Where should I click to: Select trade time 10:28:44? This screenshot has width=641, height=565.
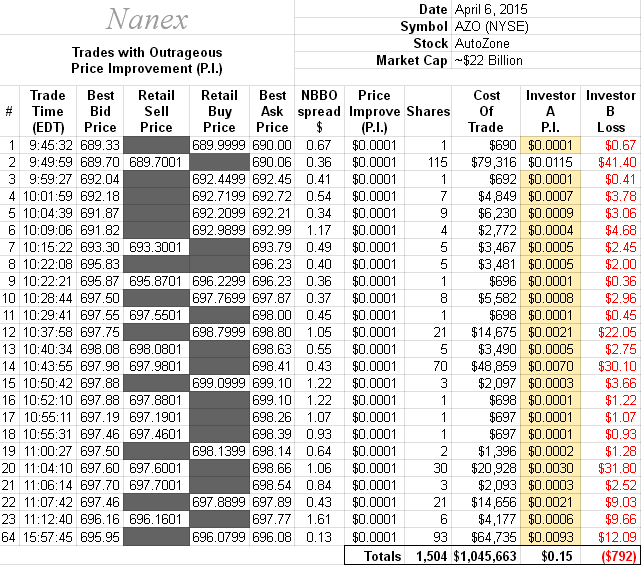tap(48, 298)
